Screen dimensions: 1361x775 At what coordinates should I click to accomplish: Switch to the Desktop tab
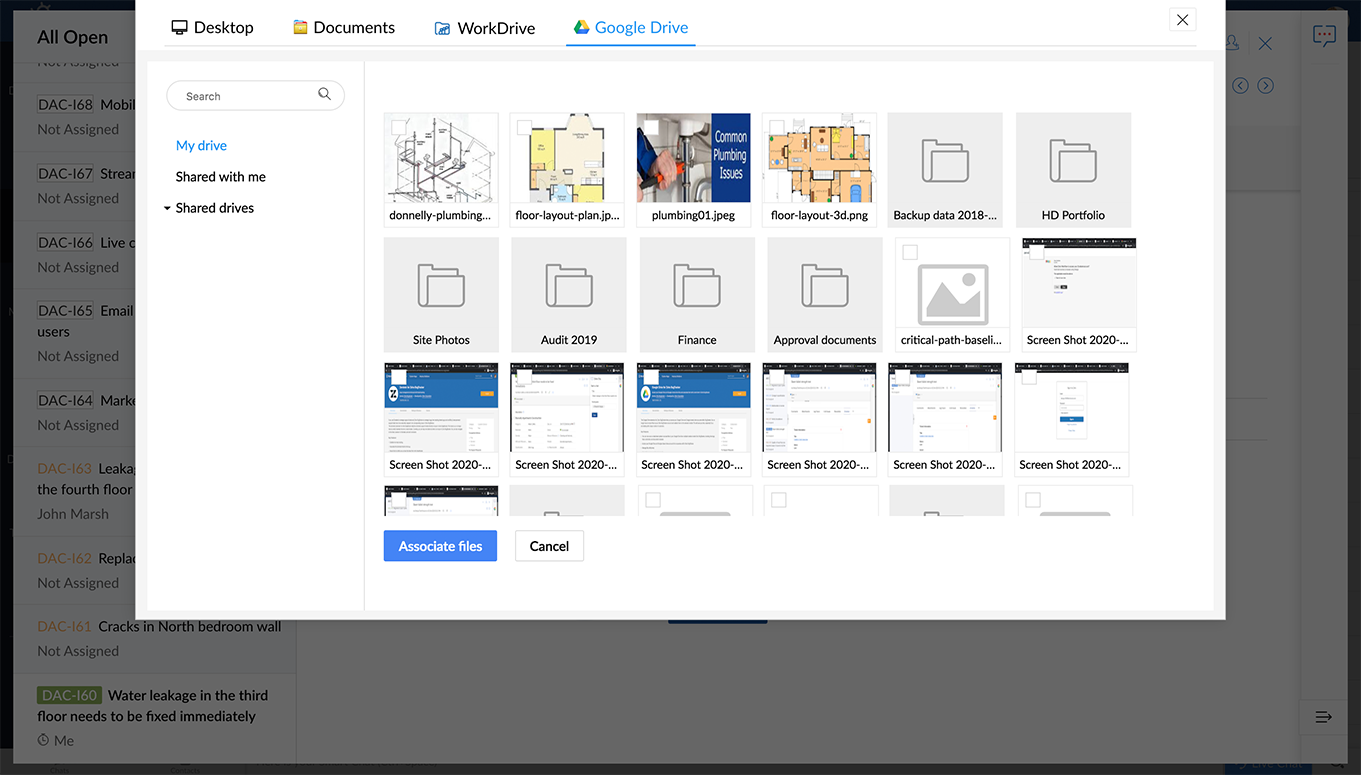(x=212, y=28)
